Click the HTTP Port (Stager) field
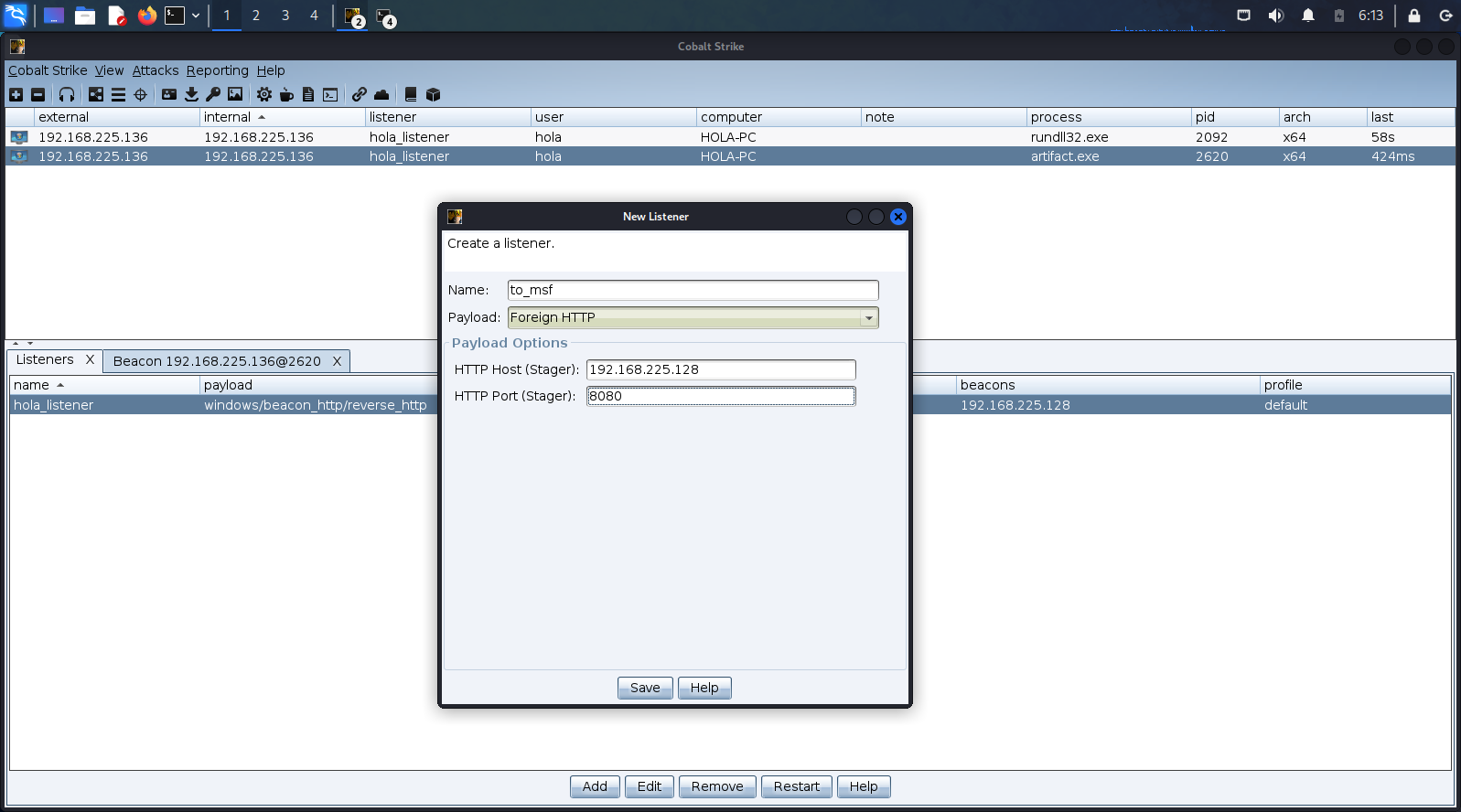Viewport: 1461px width, 812px height. tap(721, 396)
